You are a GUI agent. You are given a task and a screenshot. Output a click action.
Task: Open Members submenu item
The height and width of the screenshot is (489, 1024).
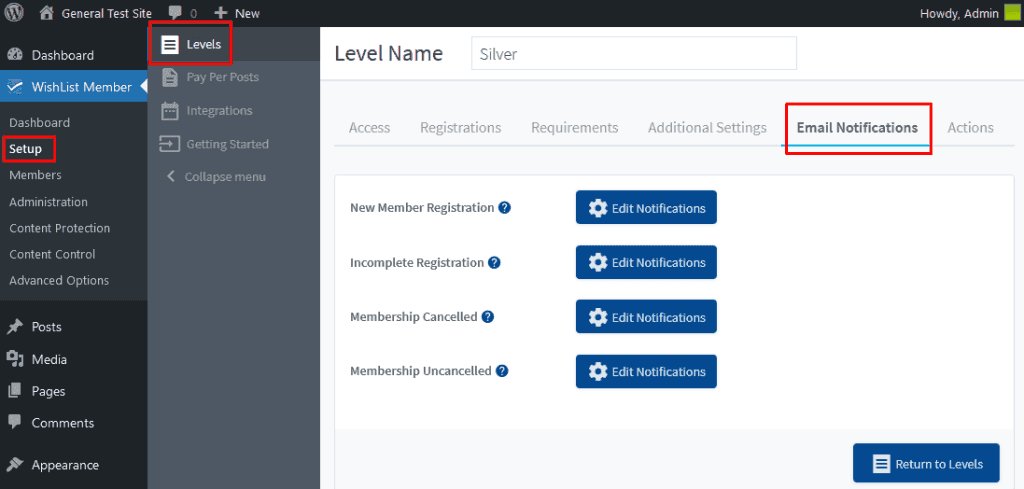35,175
